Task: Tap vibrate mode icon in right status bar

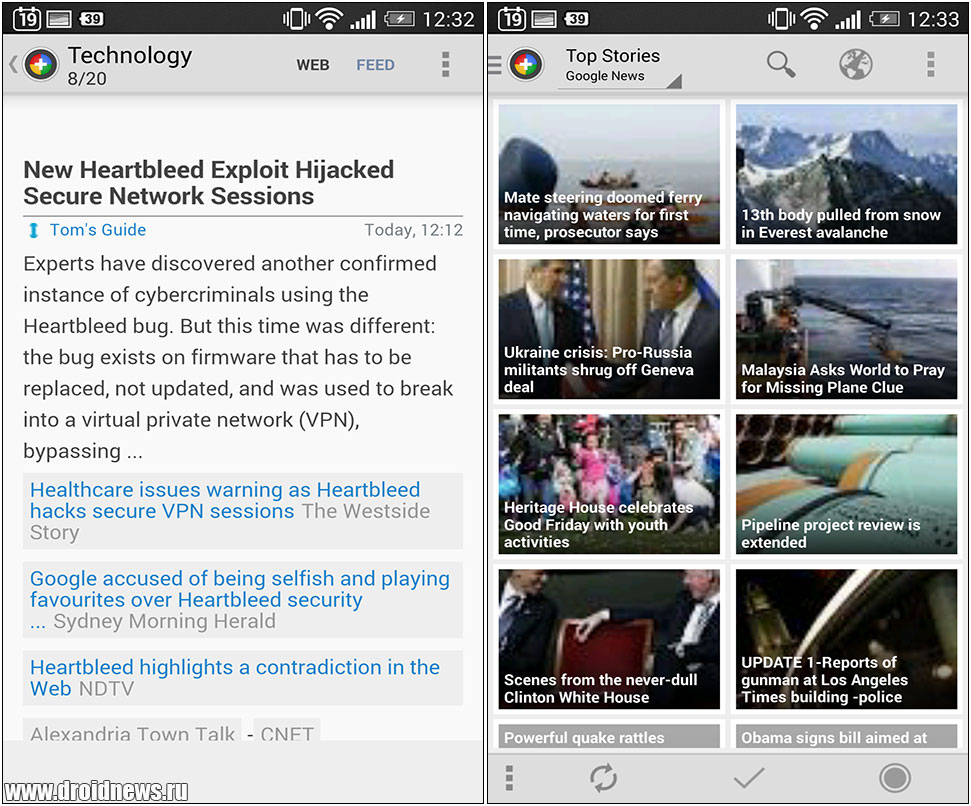Action: 781,19
